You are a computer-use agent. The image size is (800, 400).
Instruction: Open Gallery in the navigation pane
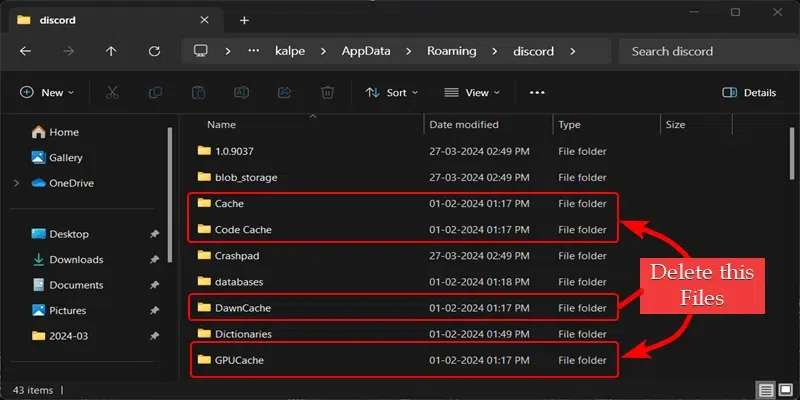pyautogui.click(x=57, y=158)
